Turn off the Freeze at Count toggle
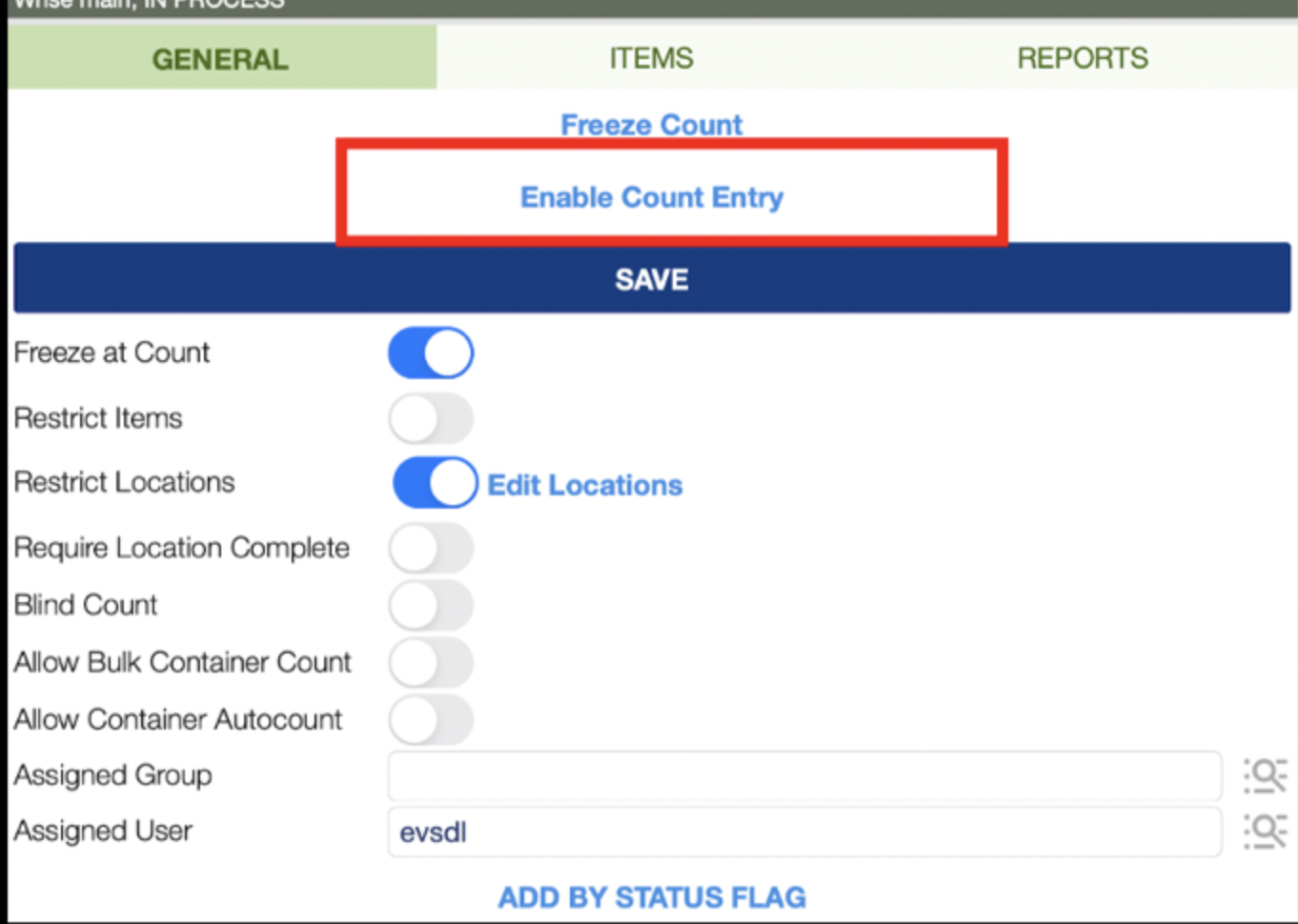 431,353
